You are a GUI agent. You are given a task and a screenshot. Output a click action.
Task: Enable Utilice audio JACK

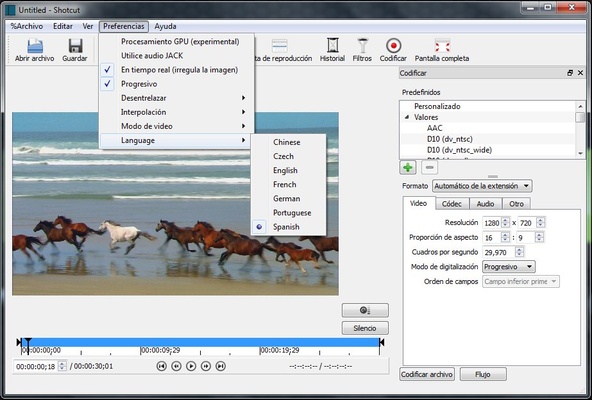176,56
